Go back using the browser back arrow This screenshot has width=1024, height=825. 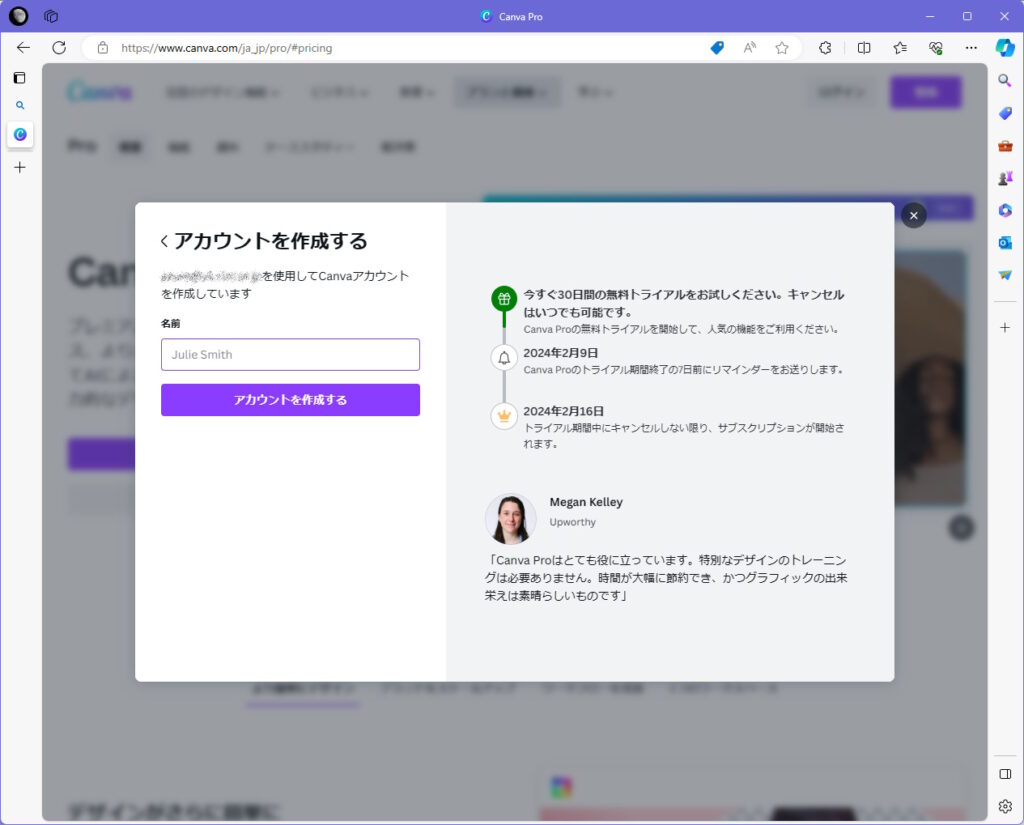click(x=24, y=48)
